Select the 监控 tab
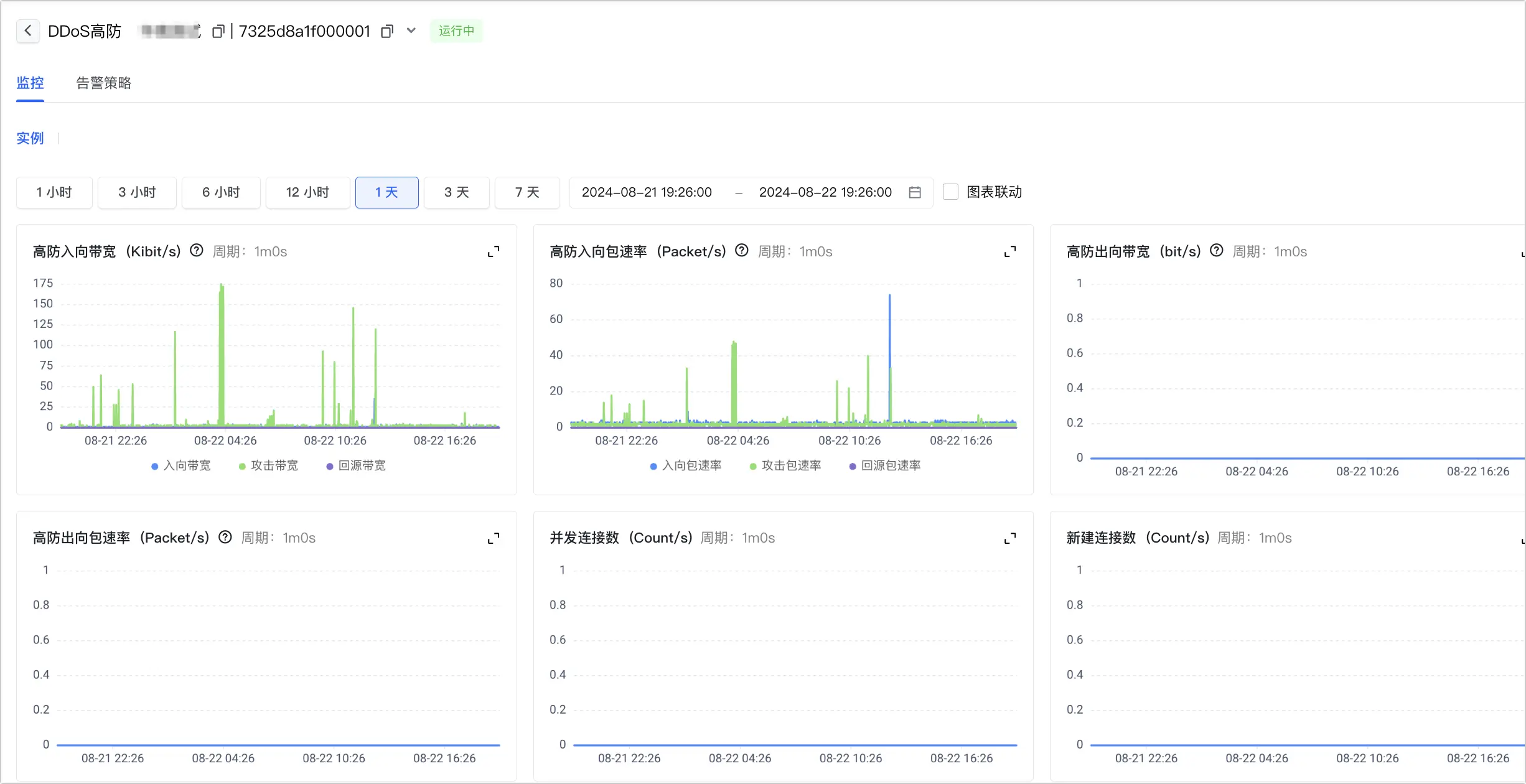 [x=30, y=83]
